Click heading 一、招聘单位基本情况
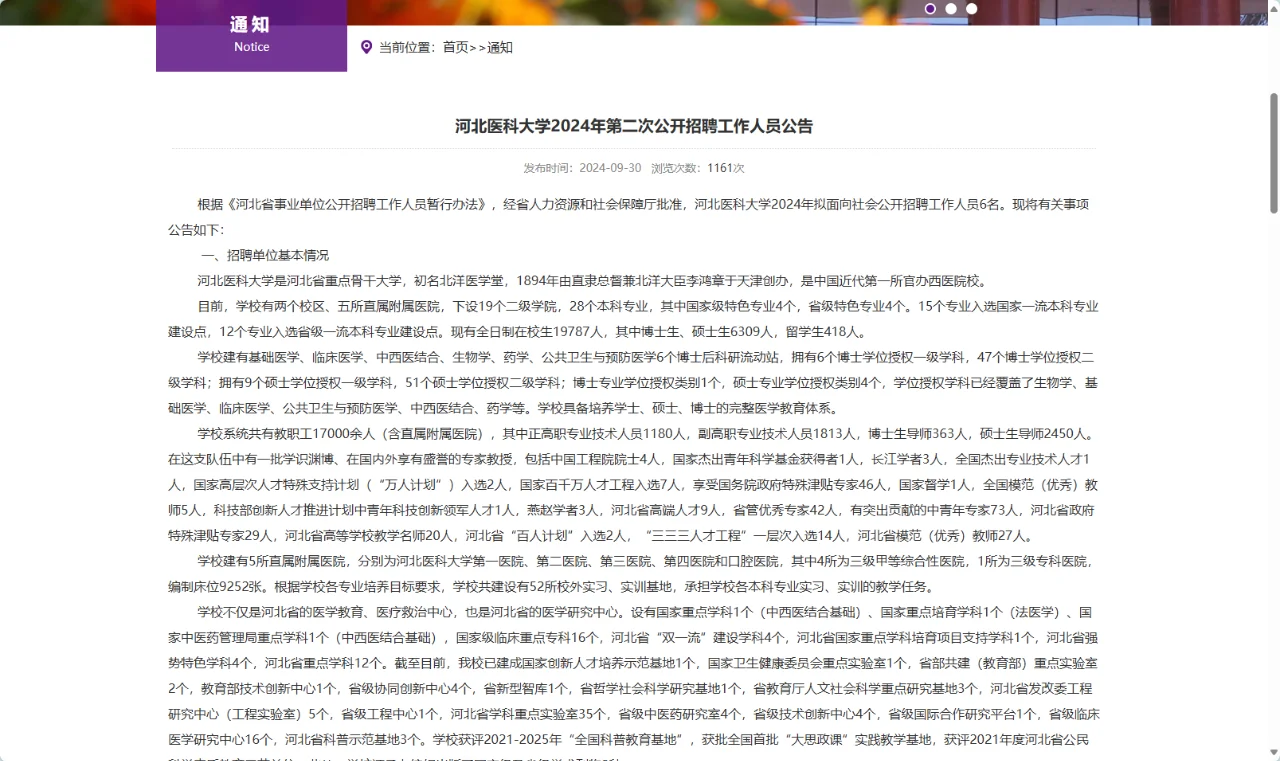 click(x=264, y=255)
